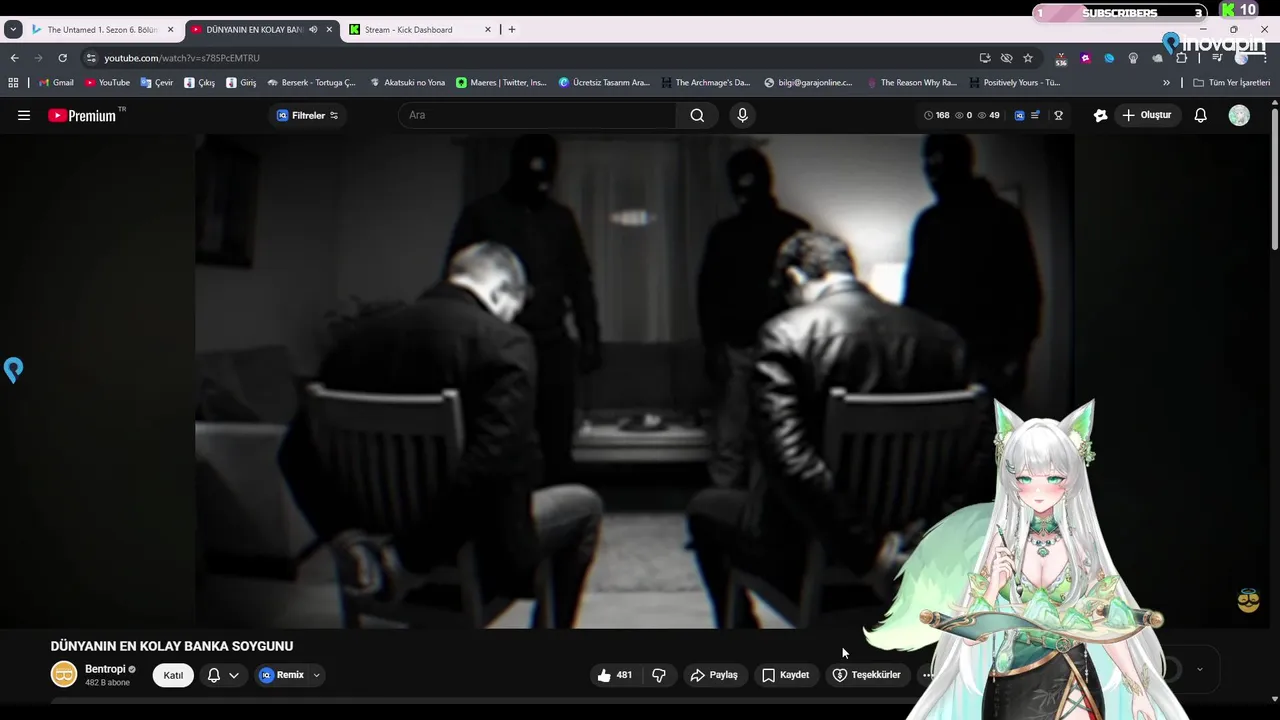Screen dimensions: 1280x720
Task: Open the media control icon in Chrome toolbar
Action: pos(1217,58)
